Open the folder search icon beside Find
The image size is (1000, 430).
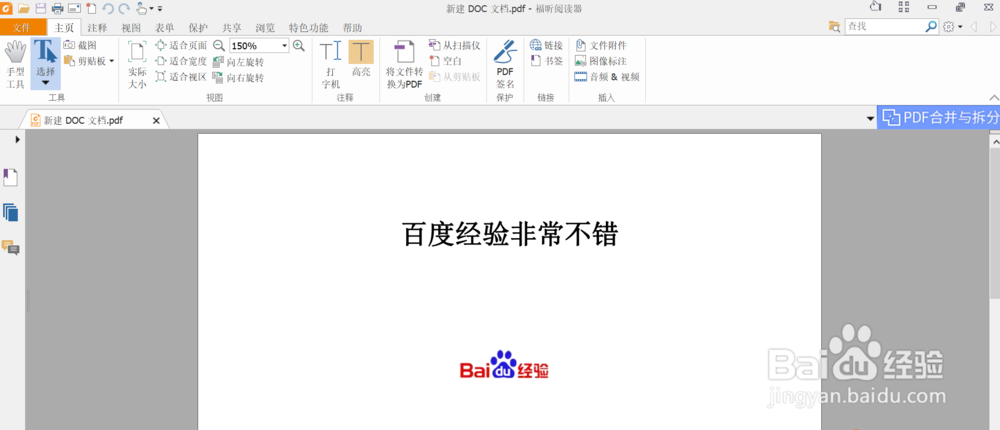tap(835, 27)
